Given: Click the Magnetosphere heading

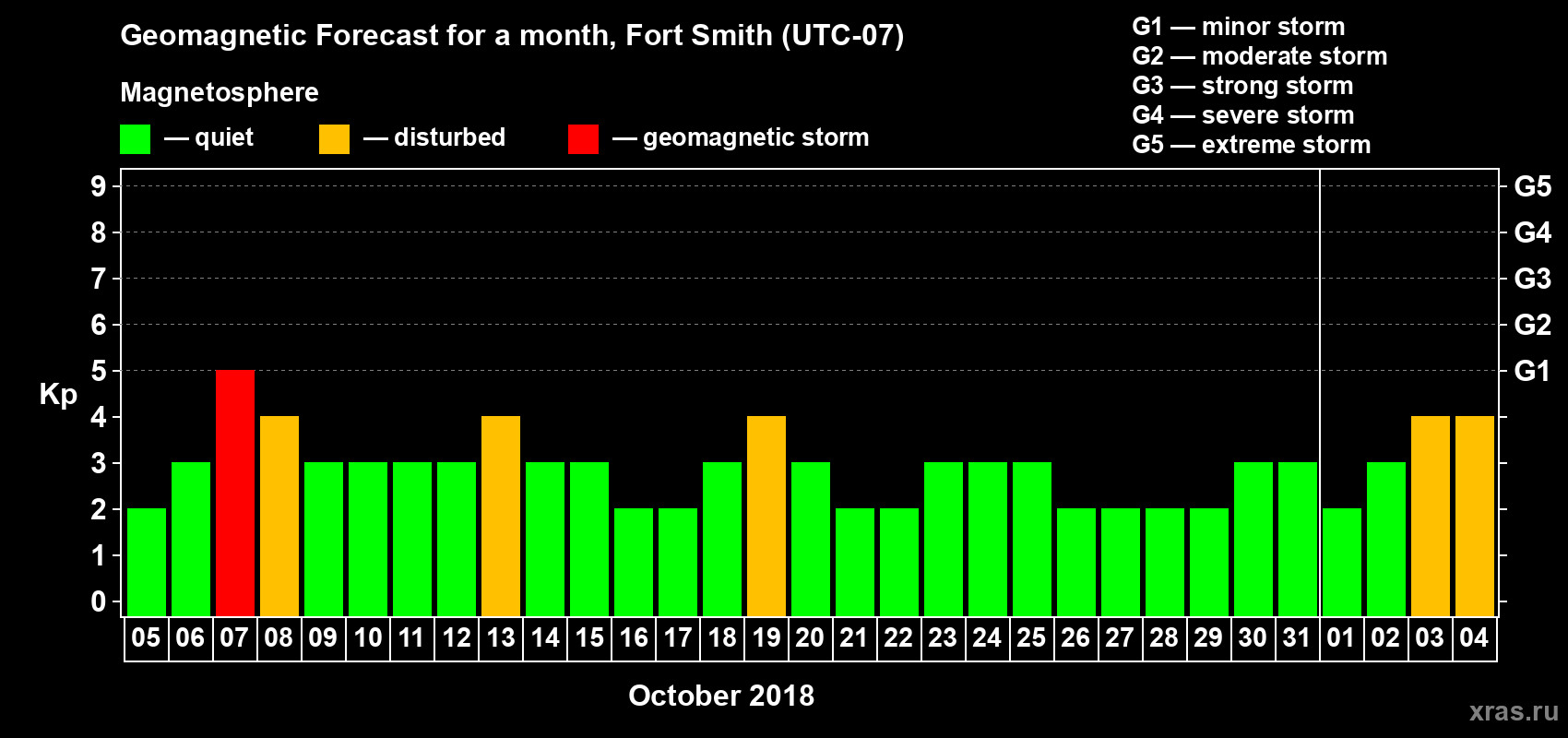Looking at the screenshot, I should pyautogui.click(x=220, y=92).
